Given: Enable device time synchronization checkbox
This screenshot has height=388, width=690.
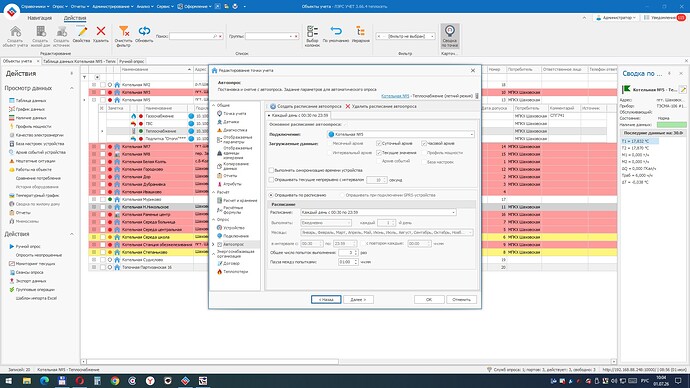Looking at the screenshot, I should (x=271, y=170).
